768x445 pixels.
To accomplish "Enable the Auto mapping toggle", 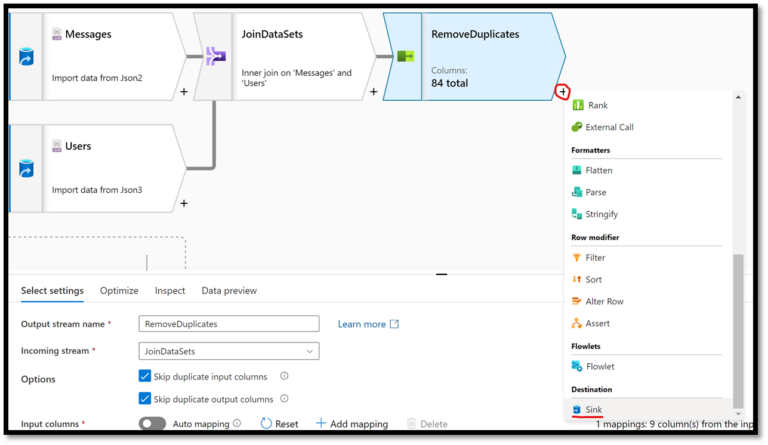I will [152, 424].
